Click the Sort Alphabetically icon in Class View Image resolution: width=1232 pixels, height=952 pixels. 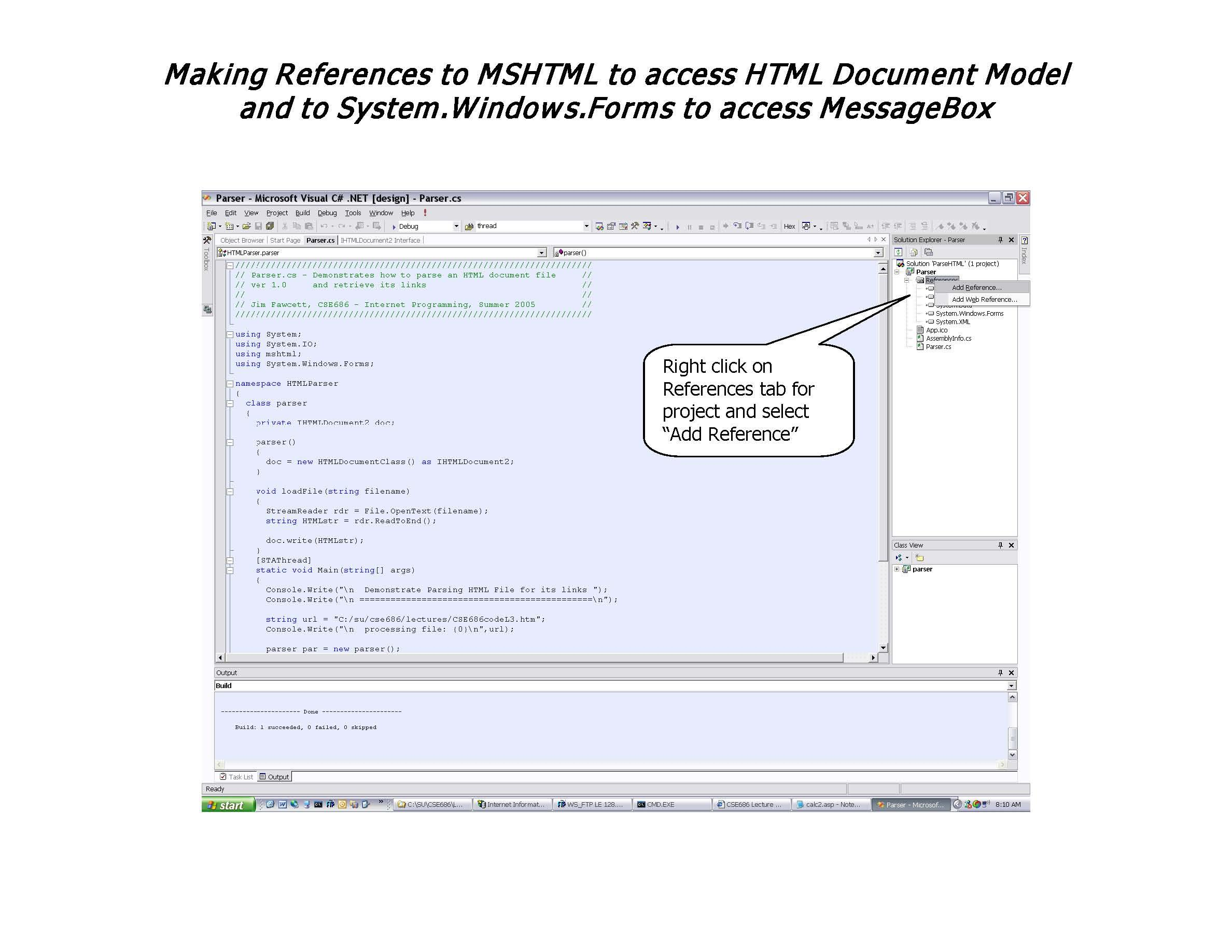coord(899,557)
